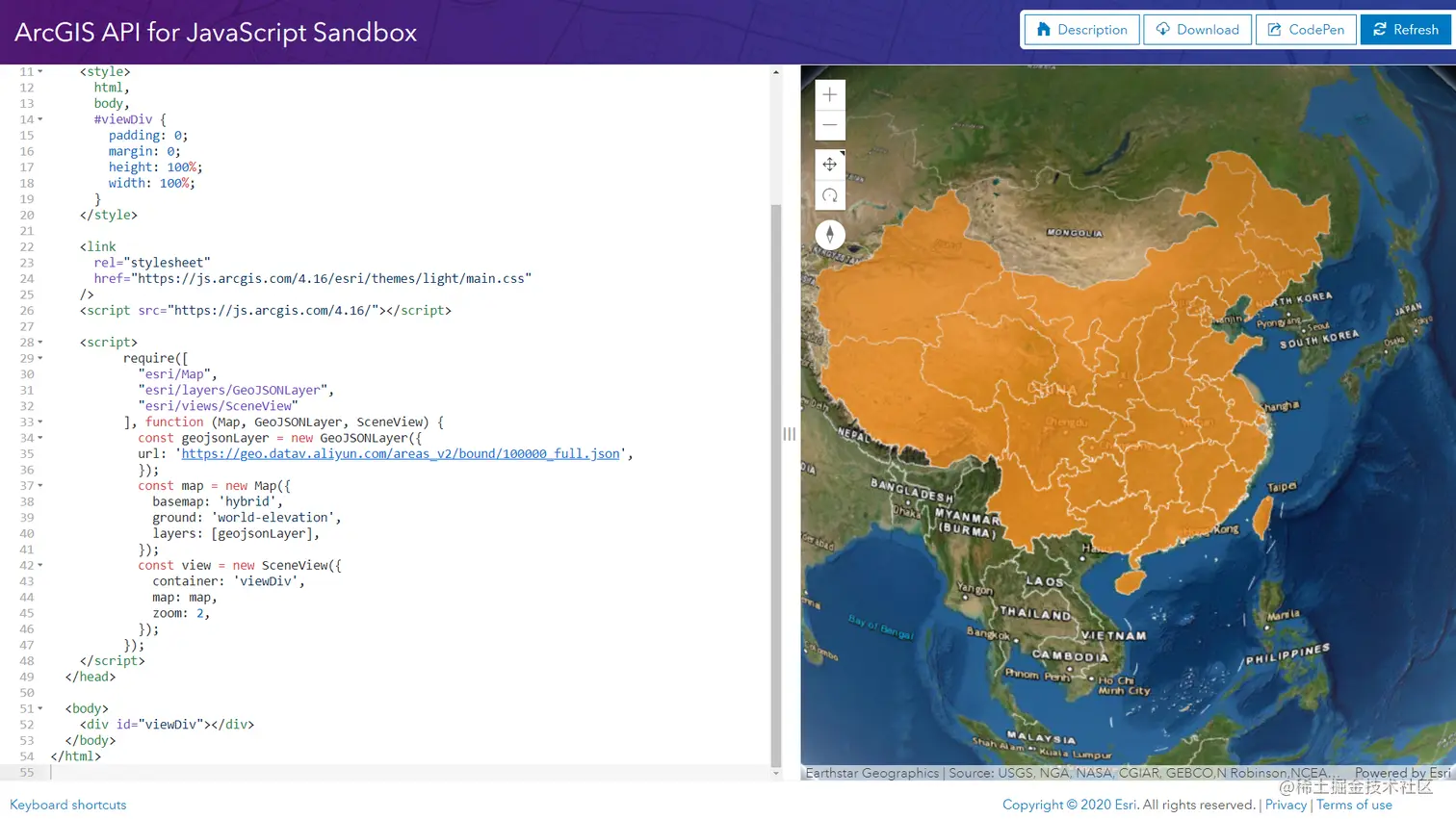1456x819 pixels.
Task: Select the rotate navigation mode
Action: tap(829, 195)
